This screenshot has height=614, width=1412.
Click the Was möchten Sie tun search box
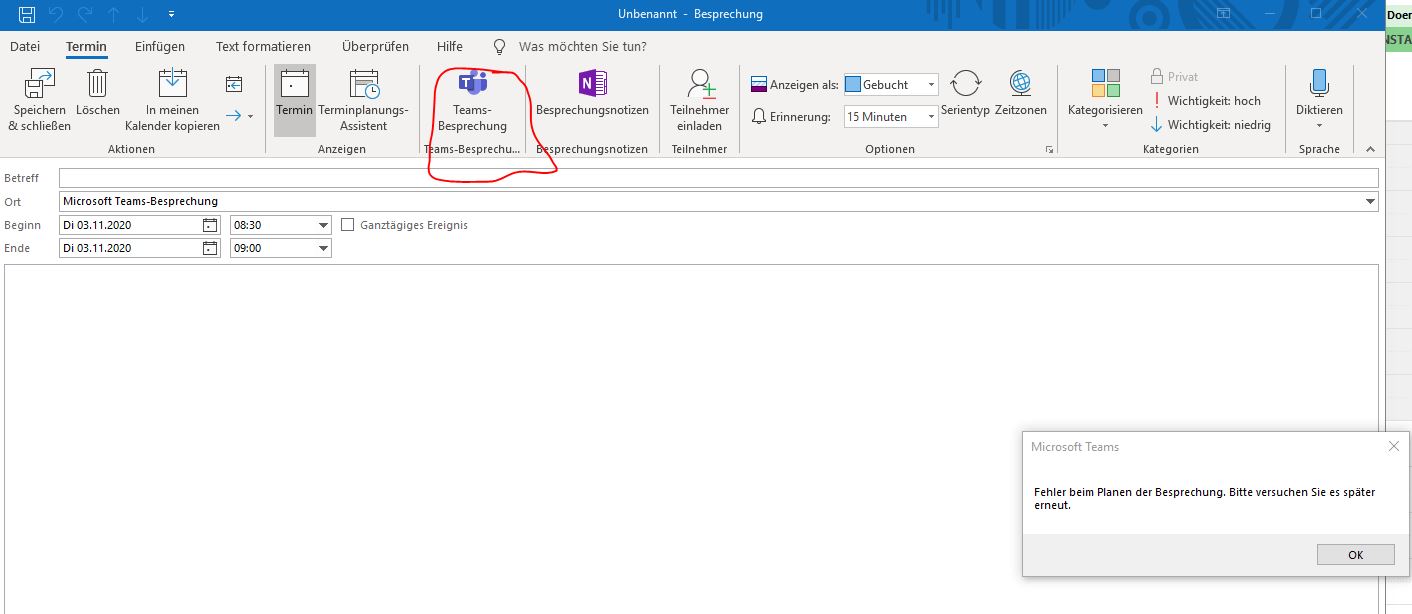[582, 47]
